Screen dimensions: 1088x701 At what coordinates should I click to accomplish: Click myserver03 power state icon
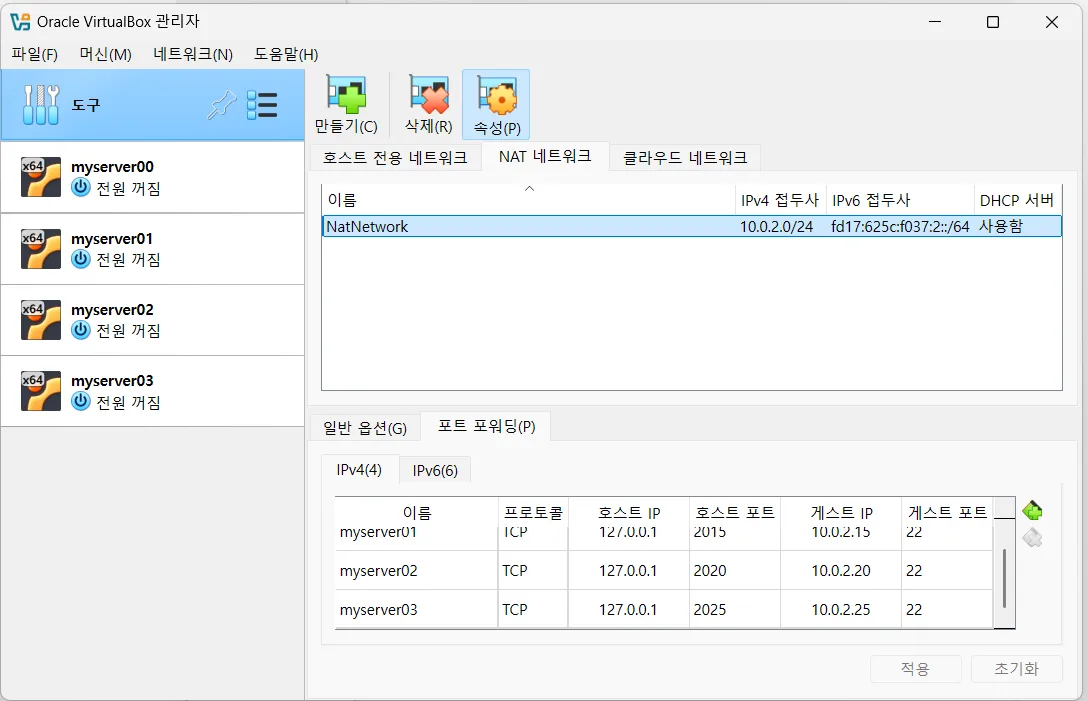[81, 401]
